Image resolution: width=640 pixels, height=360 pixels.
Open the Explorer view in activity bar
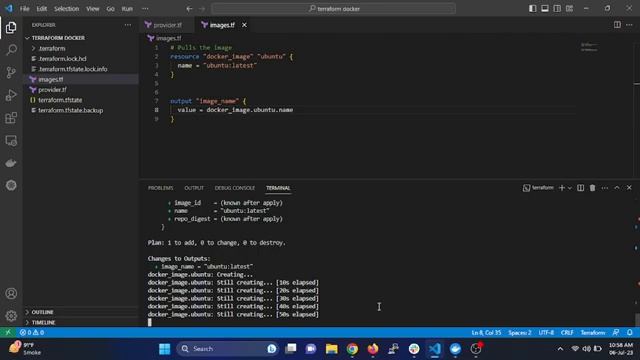click(11, 27)
